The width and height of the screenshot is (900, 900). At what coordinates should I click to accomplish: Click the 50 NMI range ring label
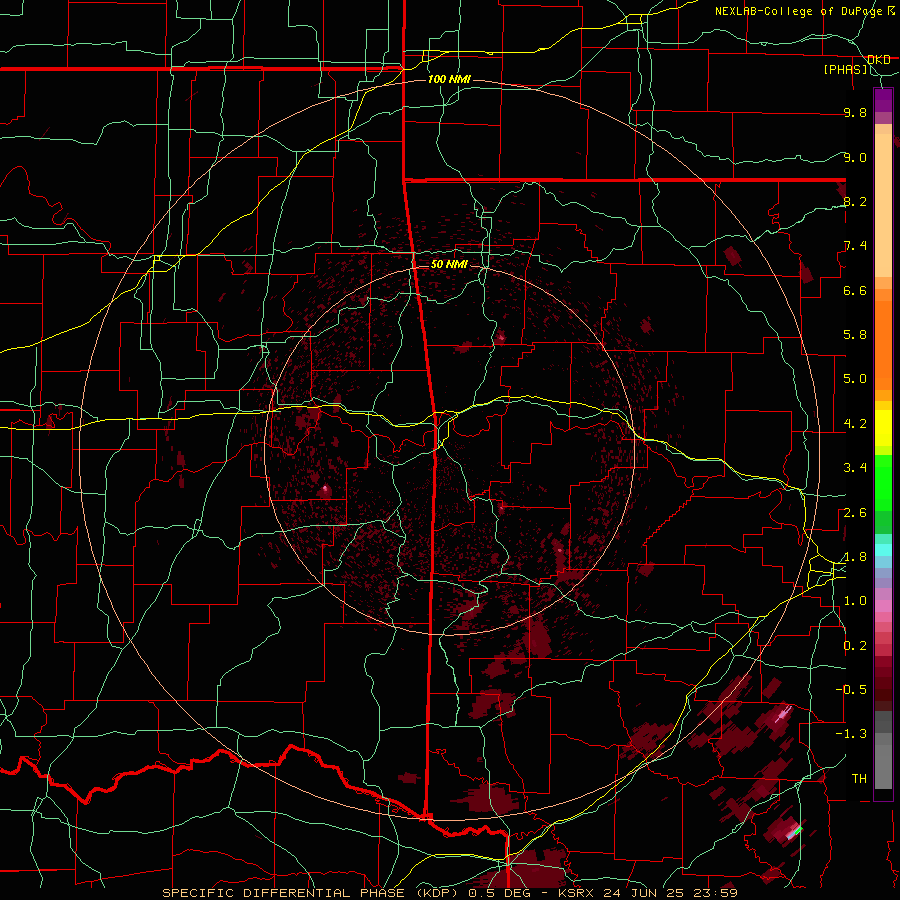449,264
